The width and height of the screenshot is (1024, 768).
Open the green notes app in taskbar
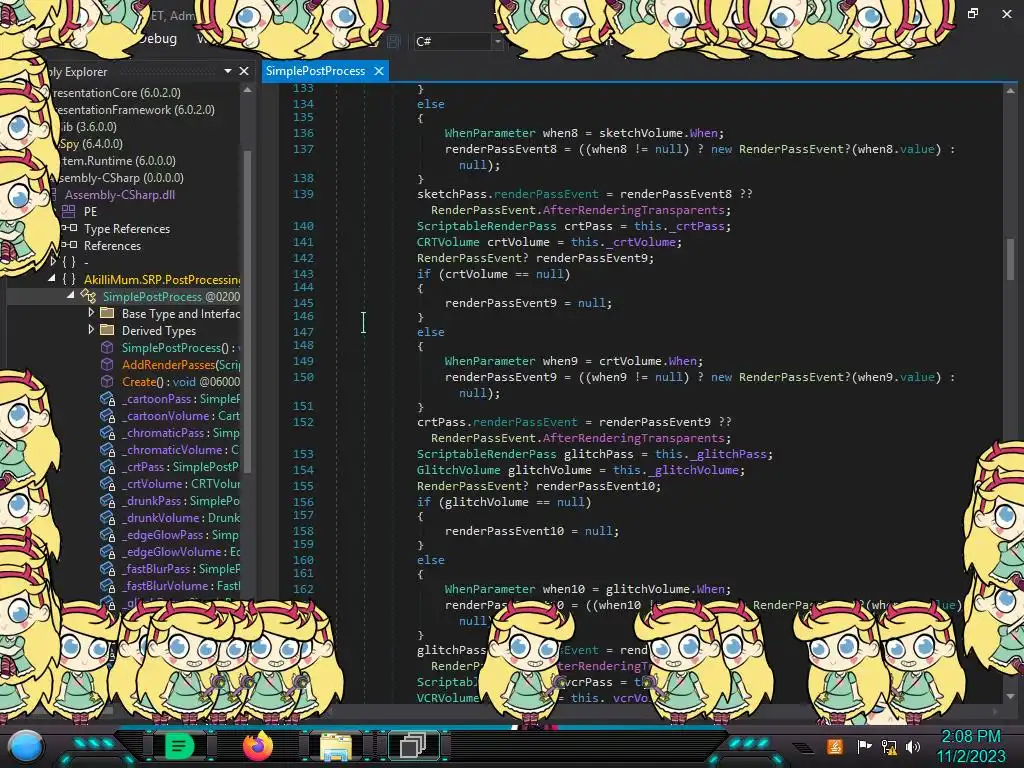pyautogui.click(x=179, y=746)
